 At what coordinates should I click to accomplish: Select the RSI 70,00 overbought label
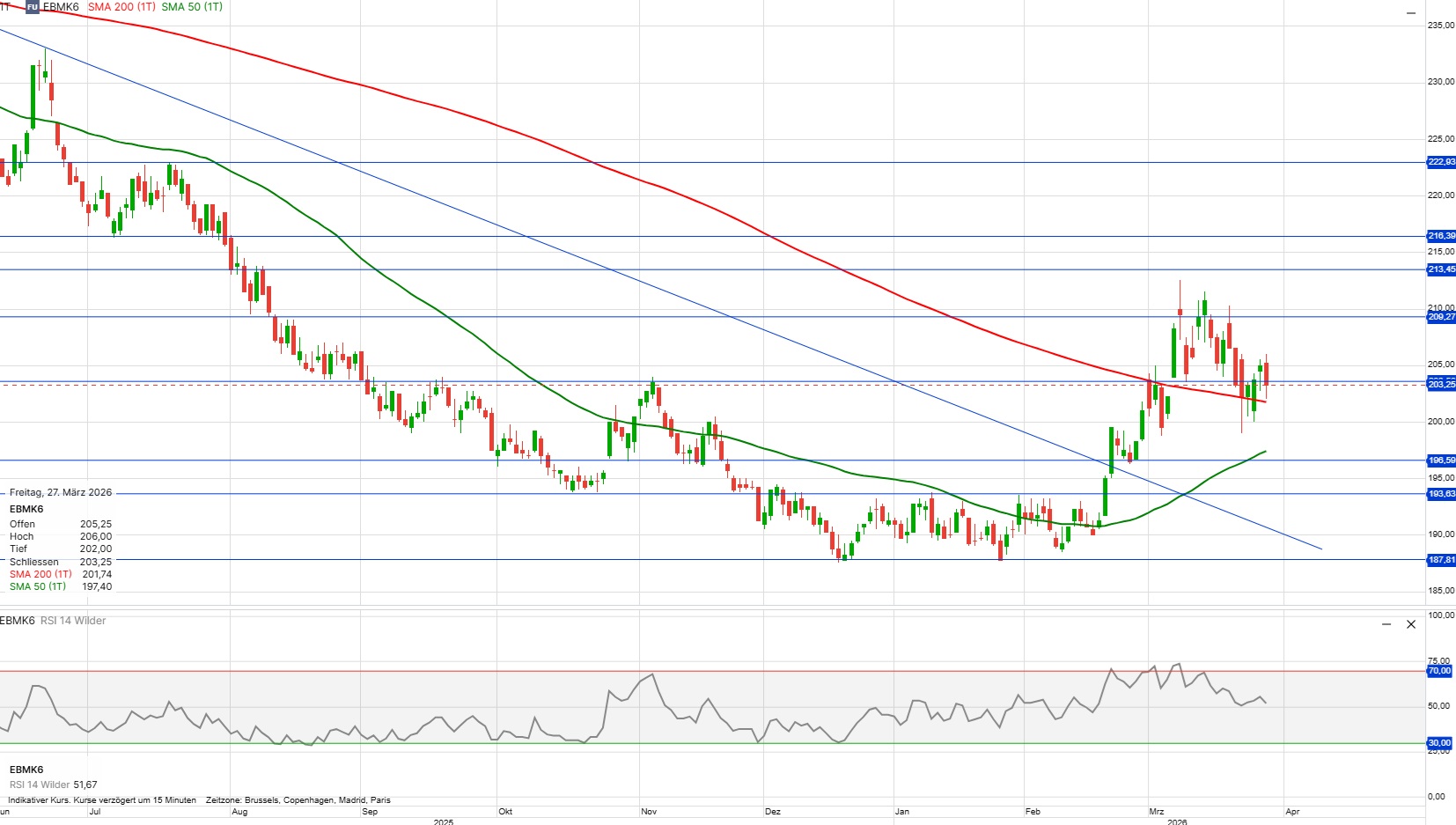pyautogui.click(x=1439, y=671)
